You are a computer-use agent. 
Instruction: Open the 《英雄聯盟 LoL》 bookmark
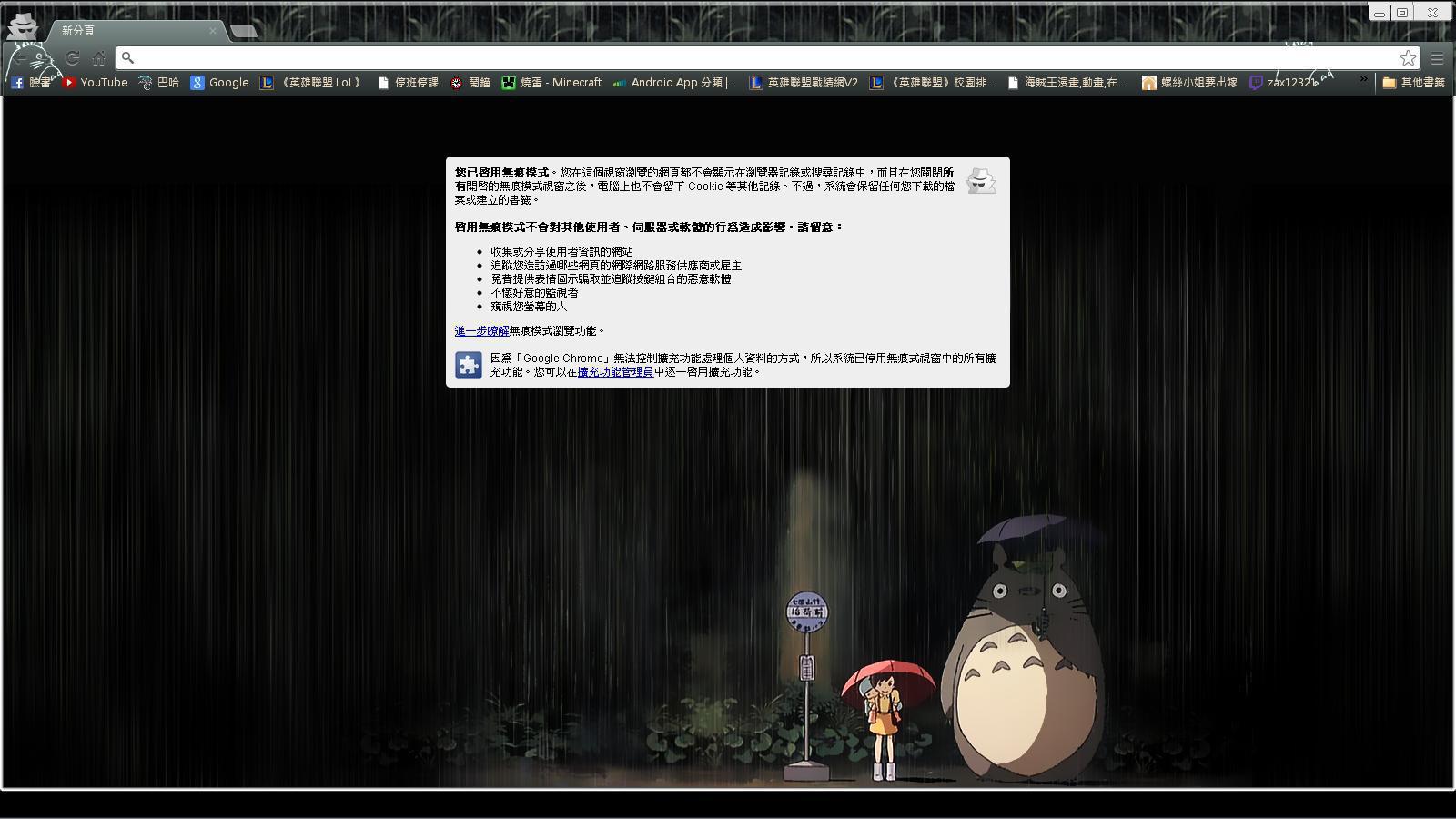pyautogui.click(x=313, y=83)
